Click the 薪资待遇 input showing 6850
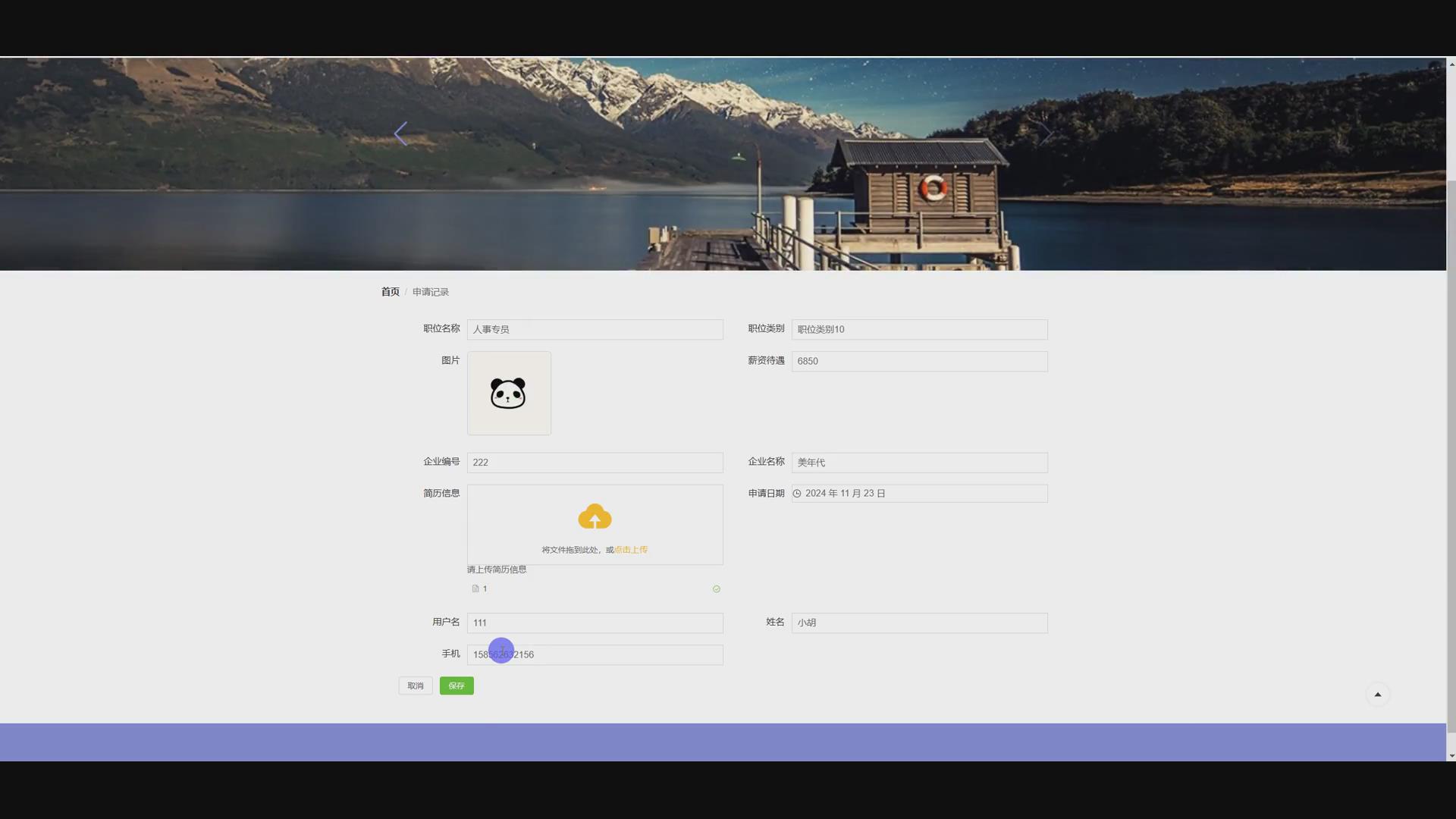The height and width of the screenshot is (819, 1456). point(919,361)
